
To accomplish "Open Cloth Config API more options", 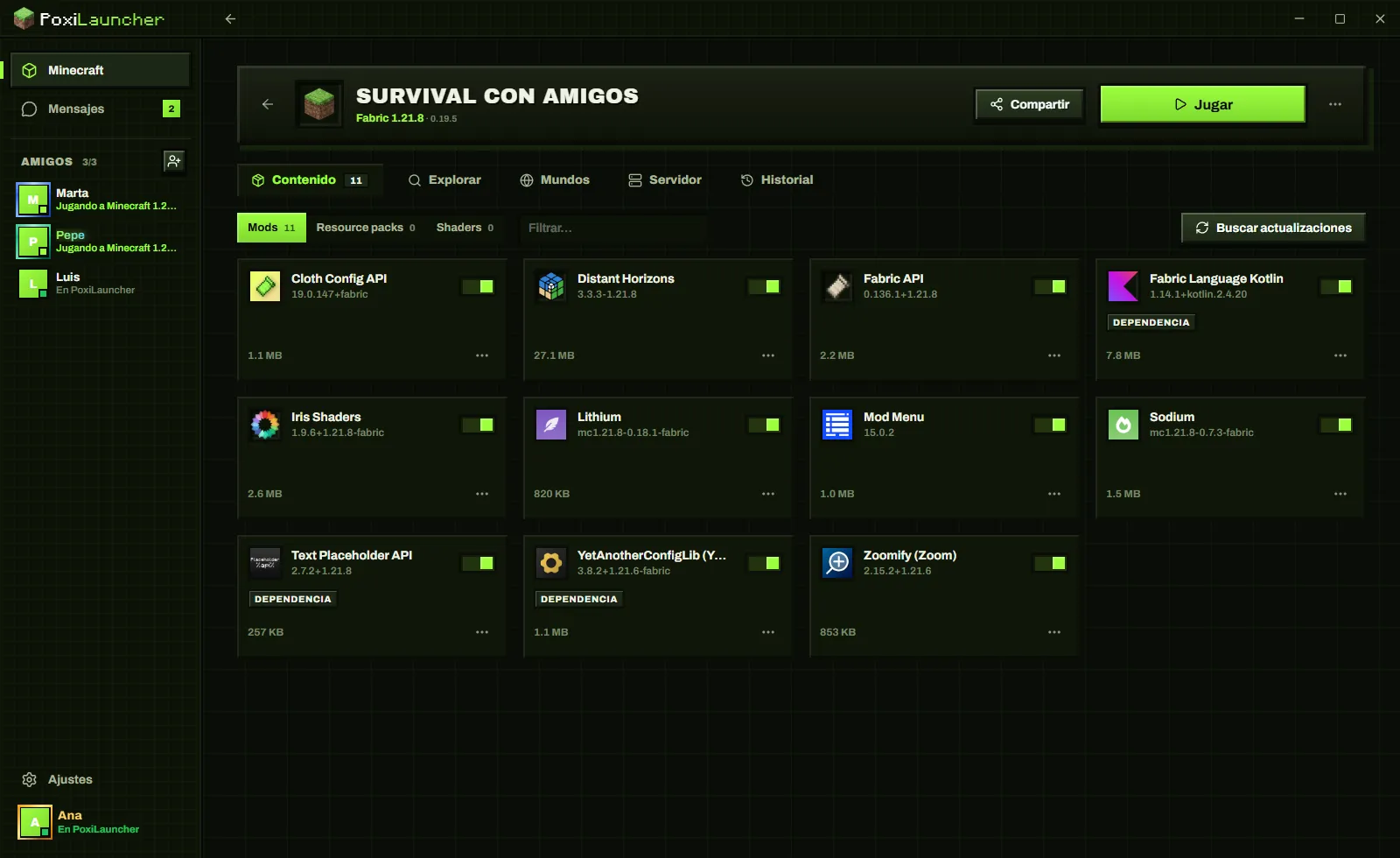I will [x=482, y=355].
